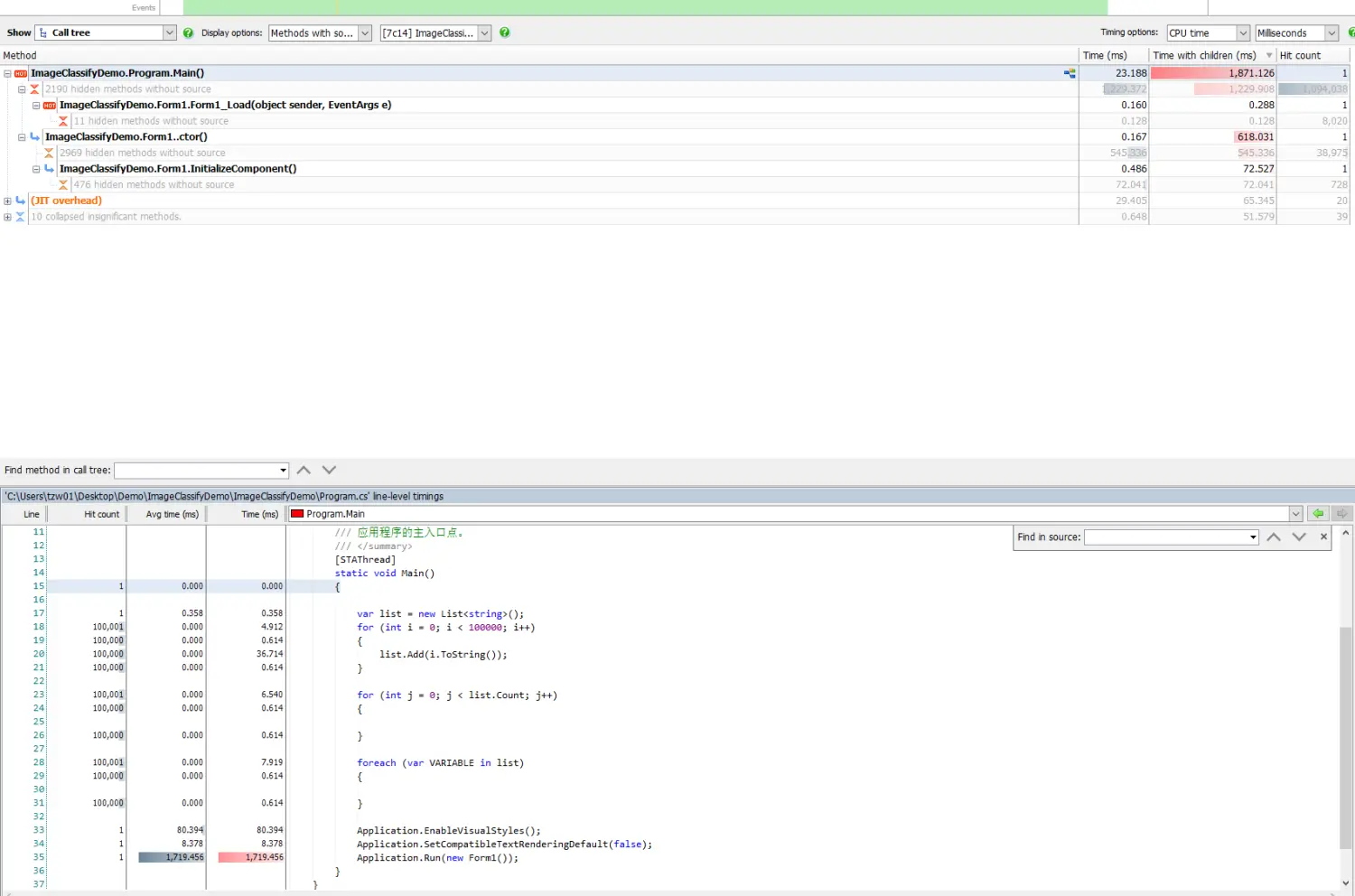The image size is (1355, 896).
Task: Collapse the Form1..ctor() tree node
Action: point(22,137)
